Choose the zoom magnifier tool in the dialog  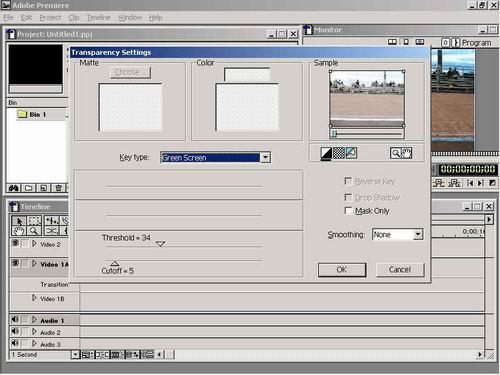coord(395,153)
